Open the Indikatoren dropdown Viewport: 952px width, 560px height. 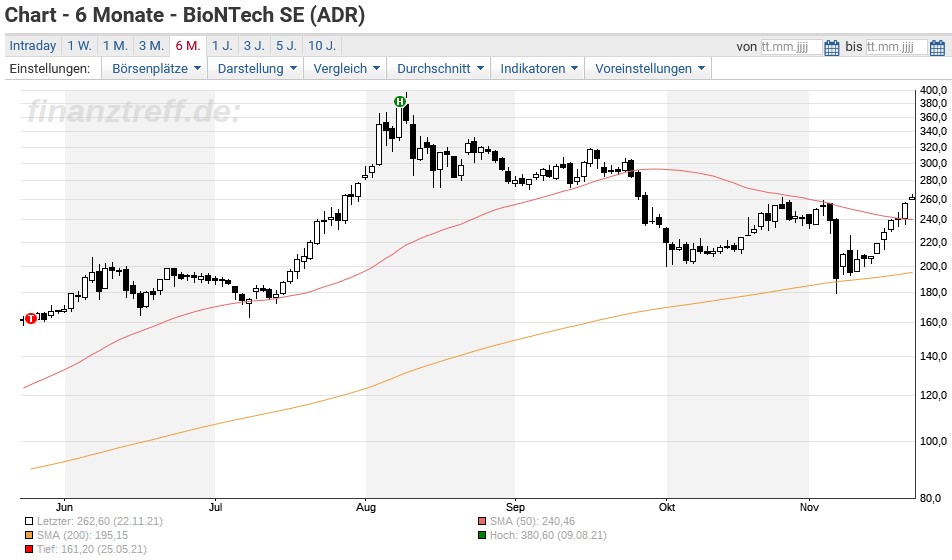538,69
